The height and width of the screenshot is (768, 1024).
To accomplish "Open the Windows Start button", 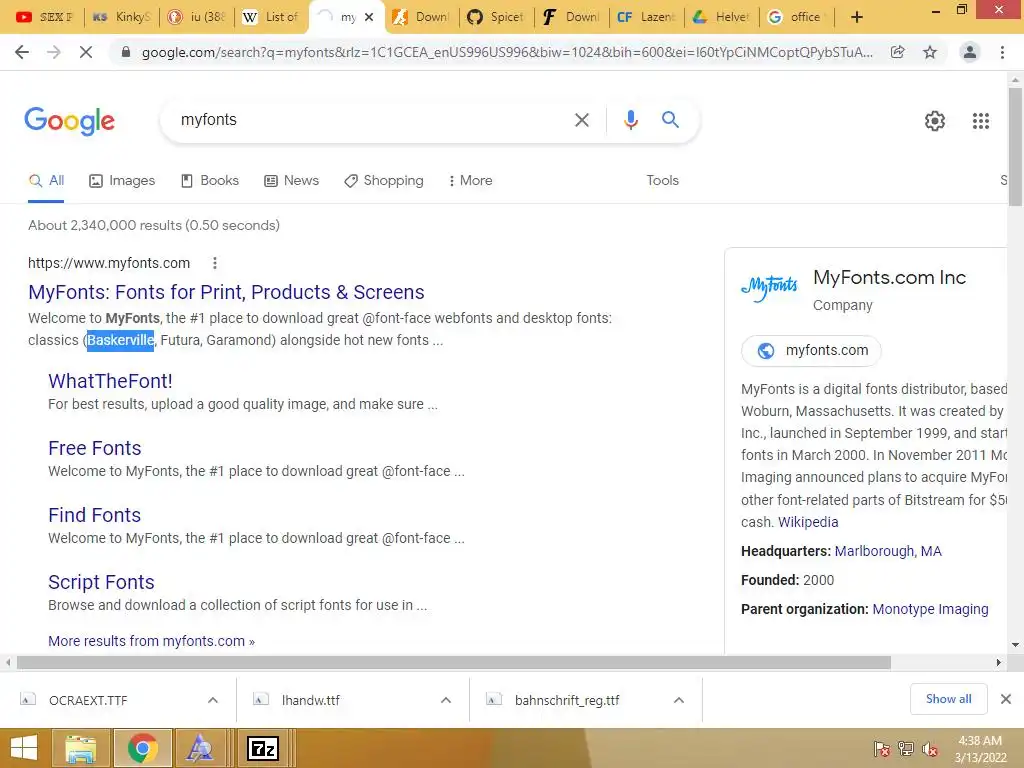I will click(x=24, y=748).
